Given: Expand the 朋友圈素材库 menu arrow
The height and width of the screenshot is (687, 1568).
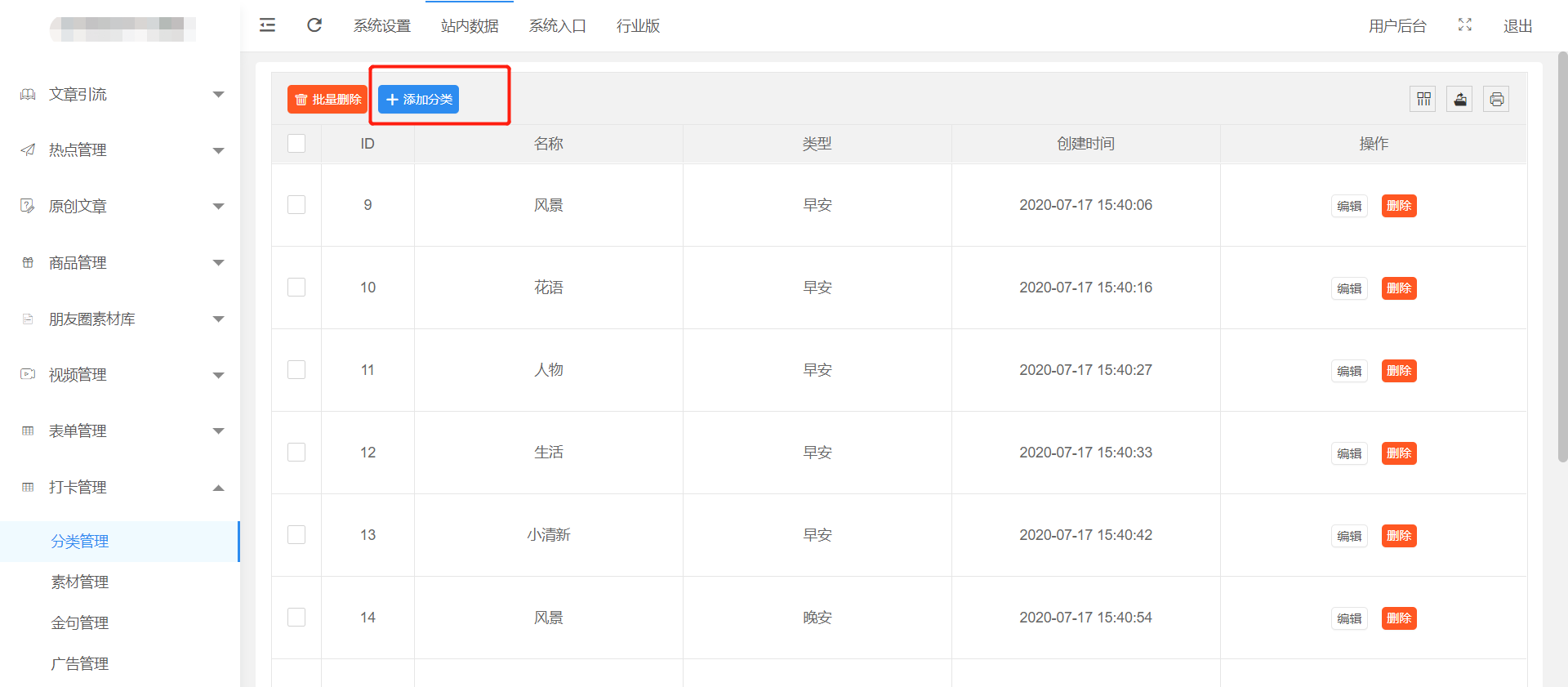Looking at the screenshot, I should click(218, 319).
